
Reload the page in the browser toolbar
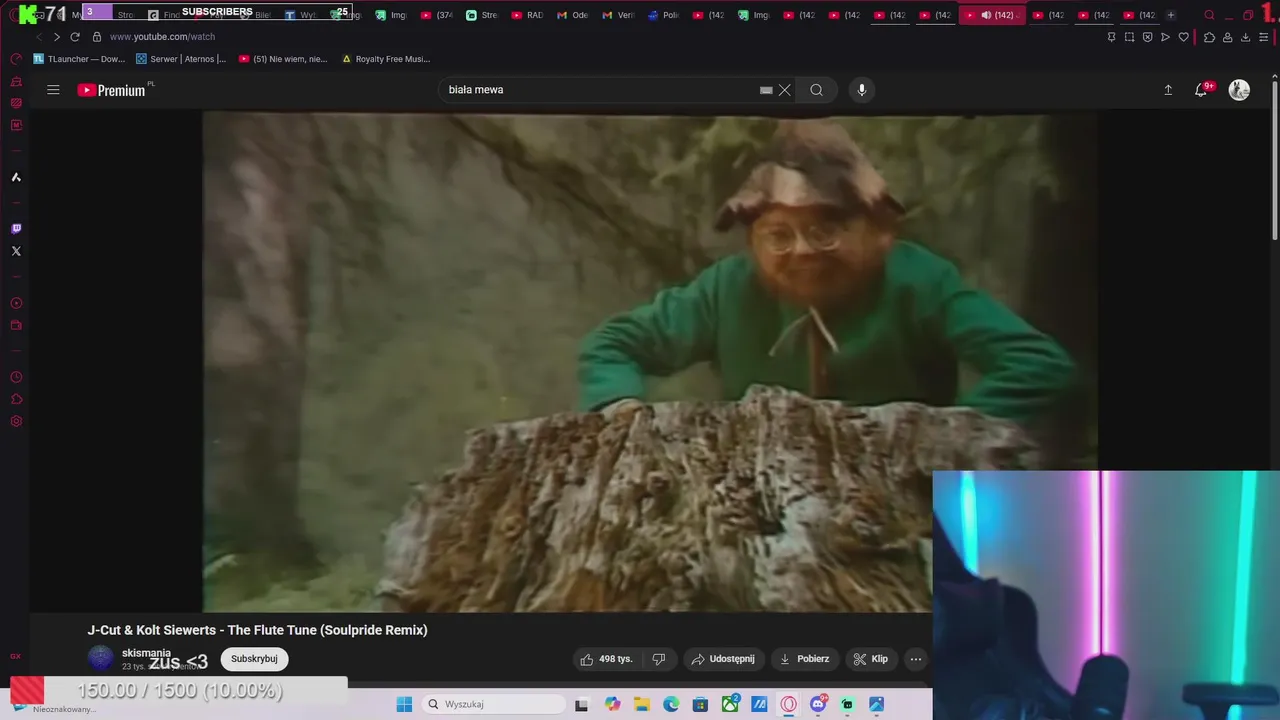tap(74, 37)
